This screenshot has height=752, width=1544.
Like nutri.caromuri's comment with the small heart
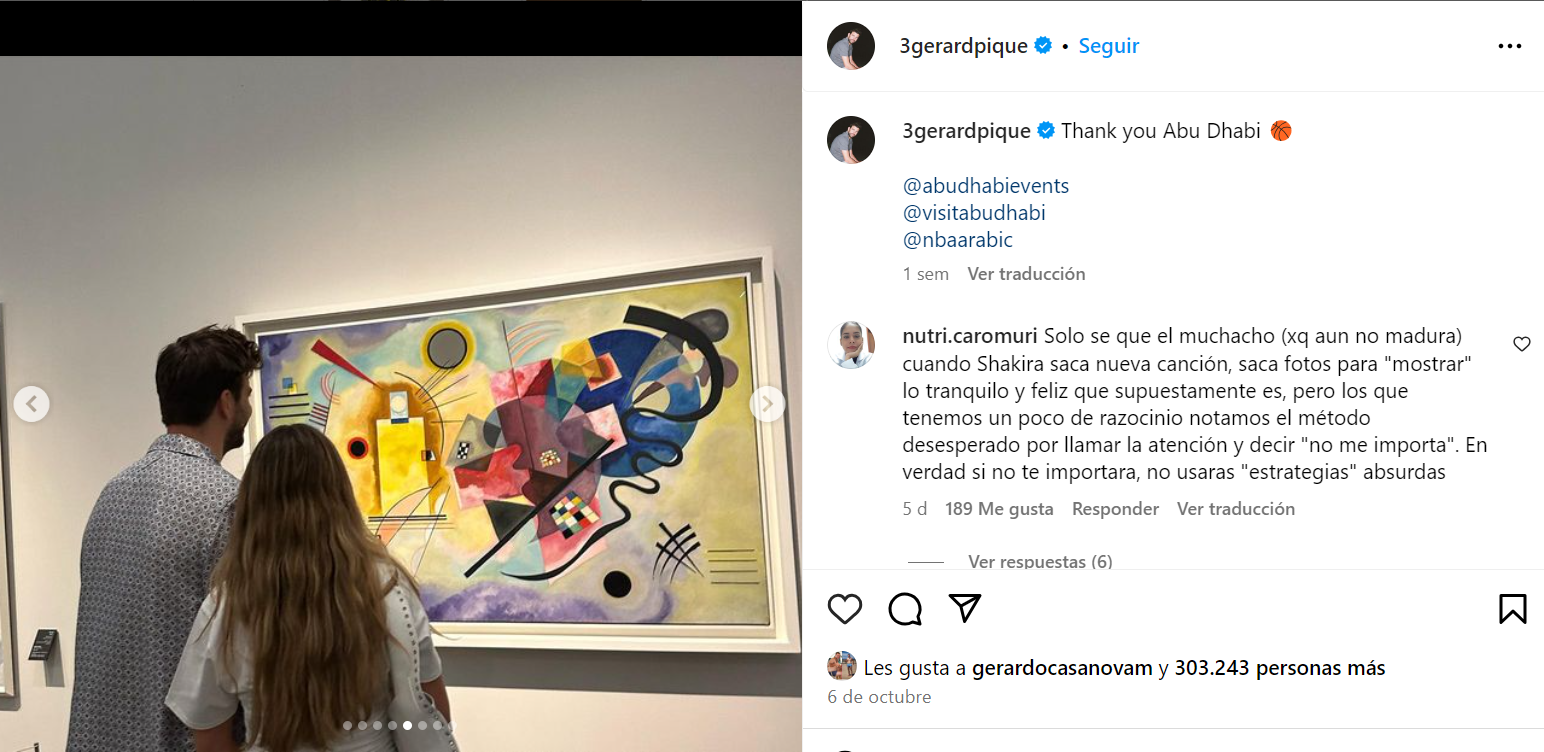pyautogui.click(x=1521, y=344)
